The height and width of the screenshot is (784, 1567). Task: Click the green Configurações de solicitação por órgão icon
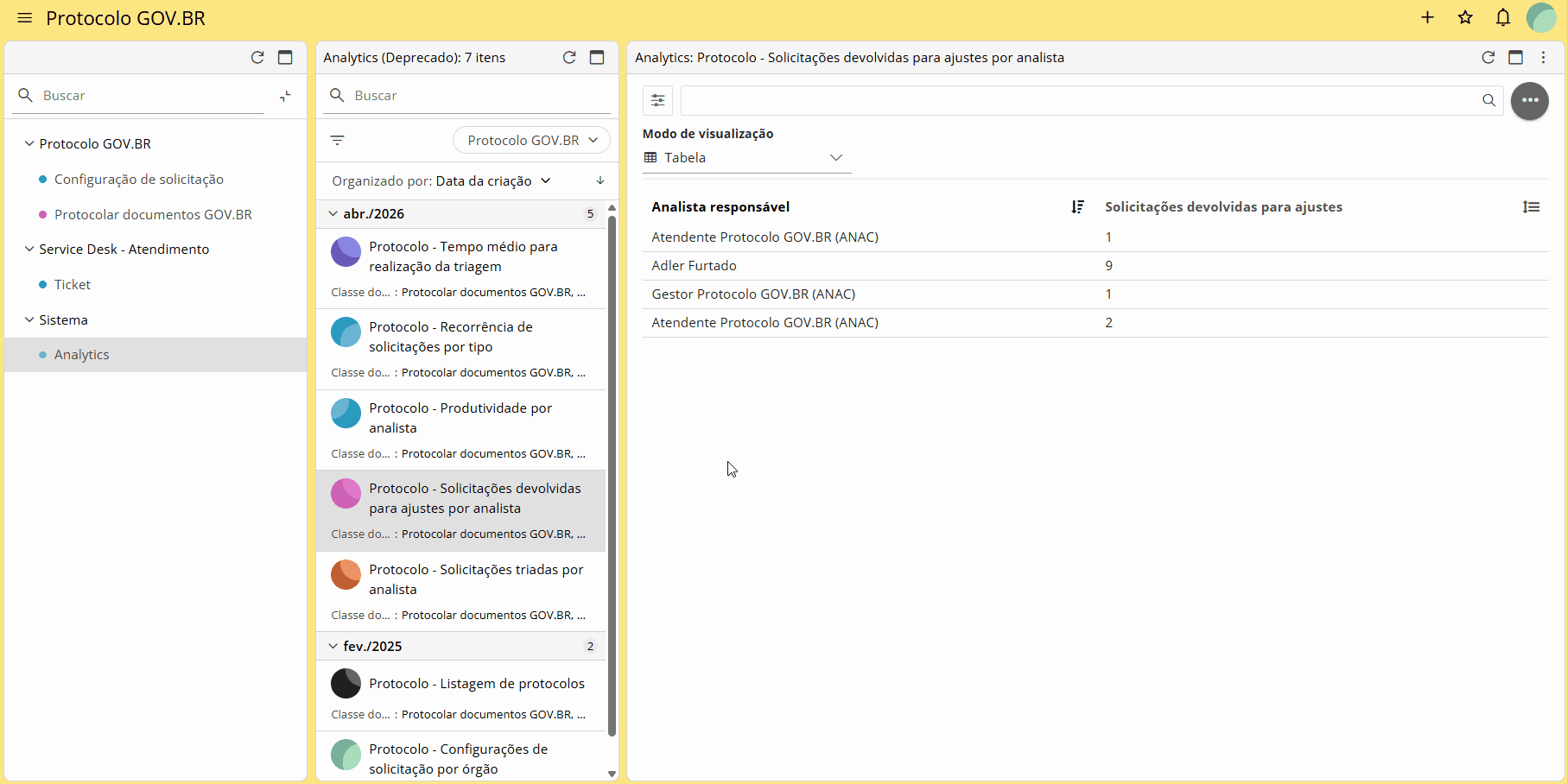pos(346,754)
